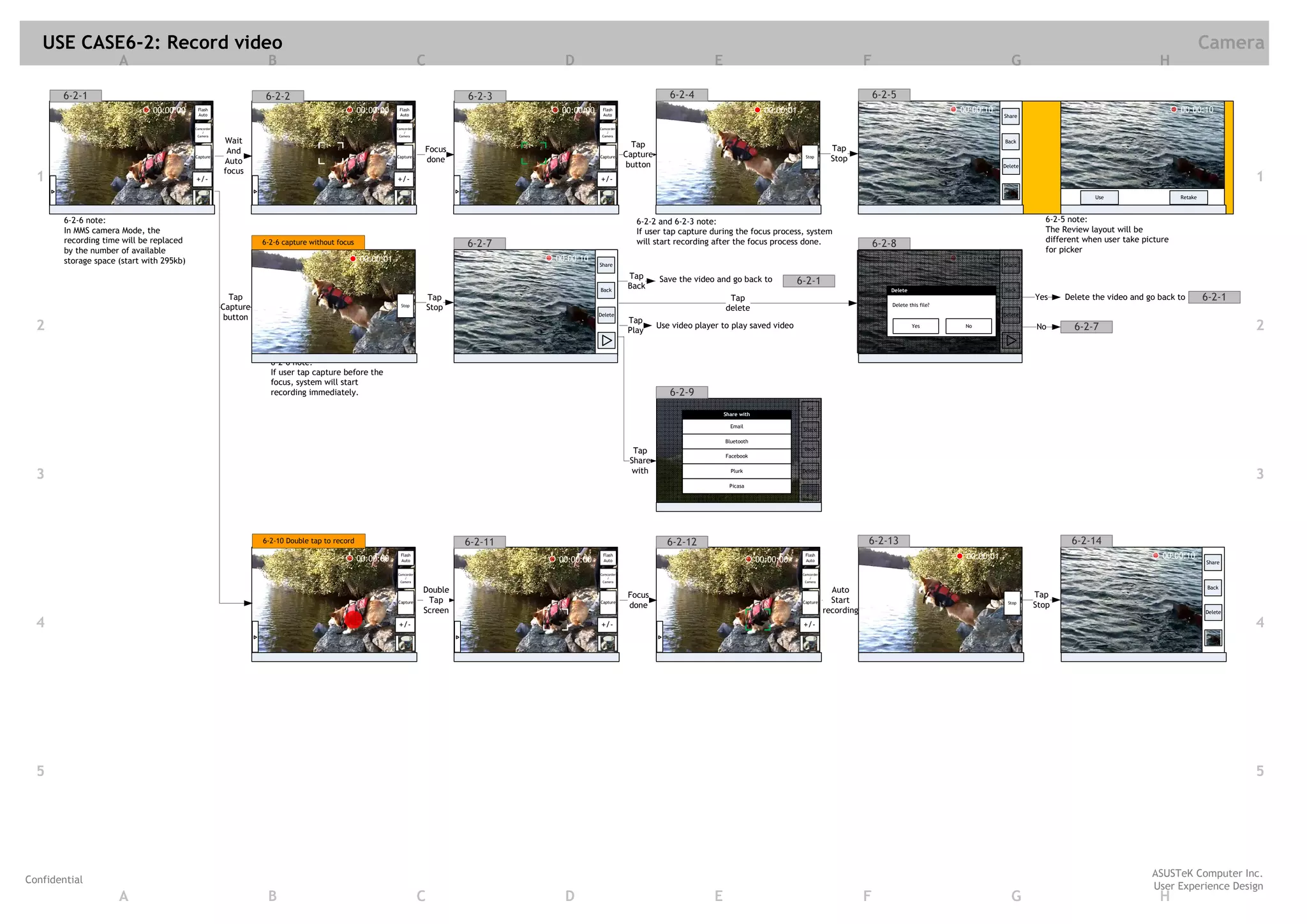This screenshot has height=924, width=1307.
Task: Tap the Retake button in picker review
Action: tap(1188, 197)
